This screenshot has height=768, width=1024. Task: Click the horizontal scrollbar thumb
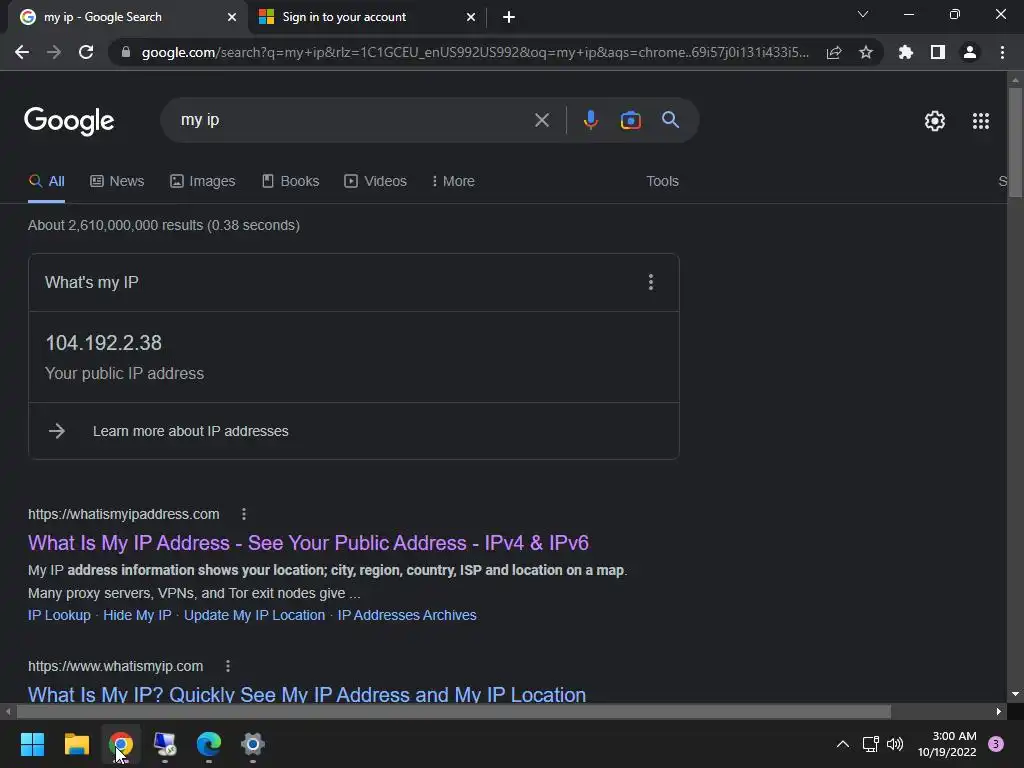point(453,711)
